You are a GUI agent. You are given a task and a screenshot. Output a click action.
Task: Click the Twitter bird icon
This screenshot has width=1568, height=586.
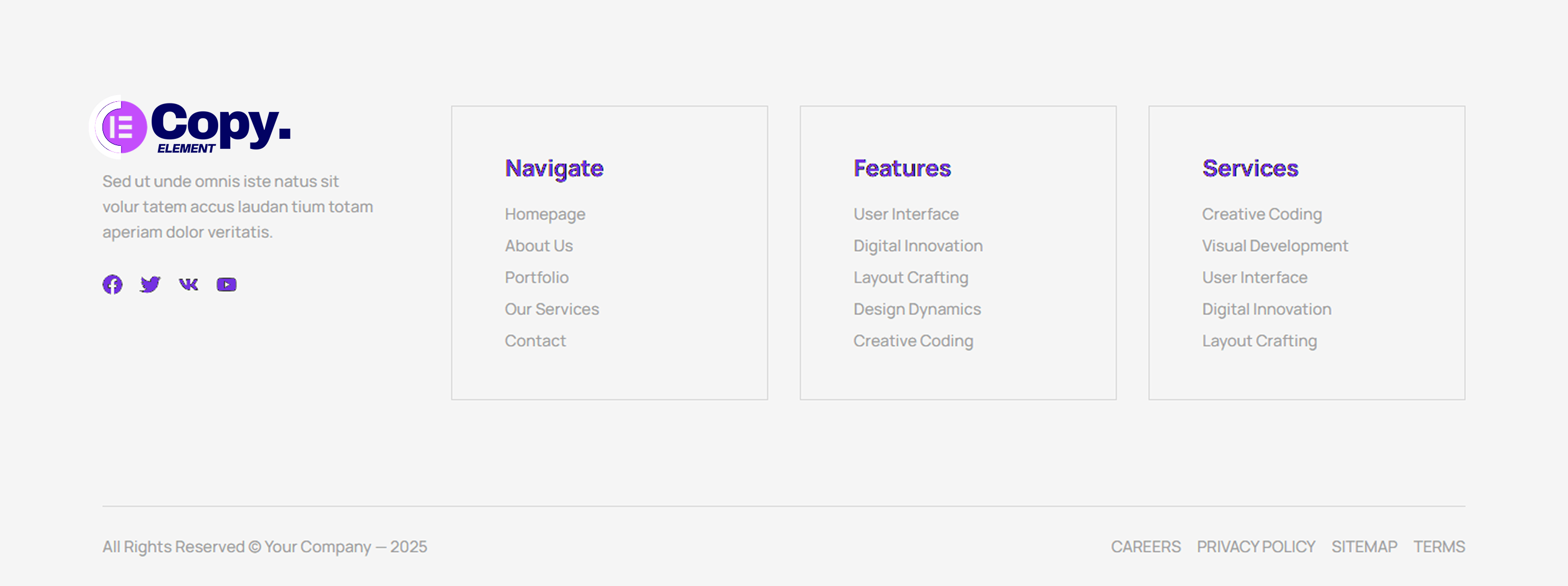tap(151, 283)
